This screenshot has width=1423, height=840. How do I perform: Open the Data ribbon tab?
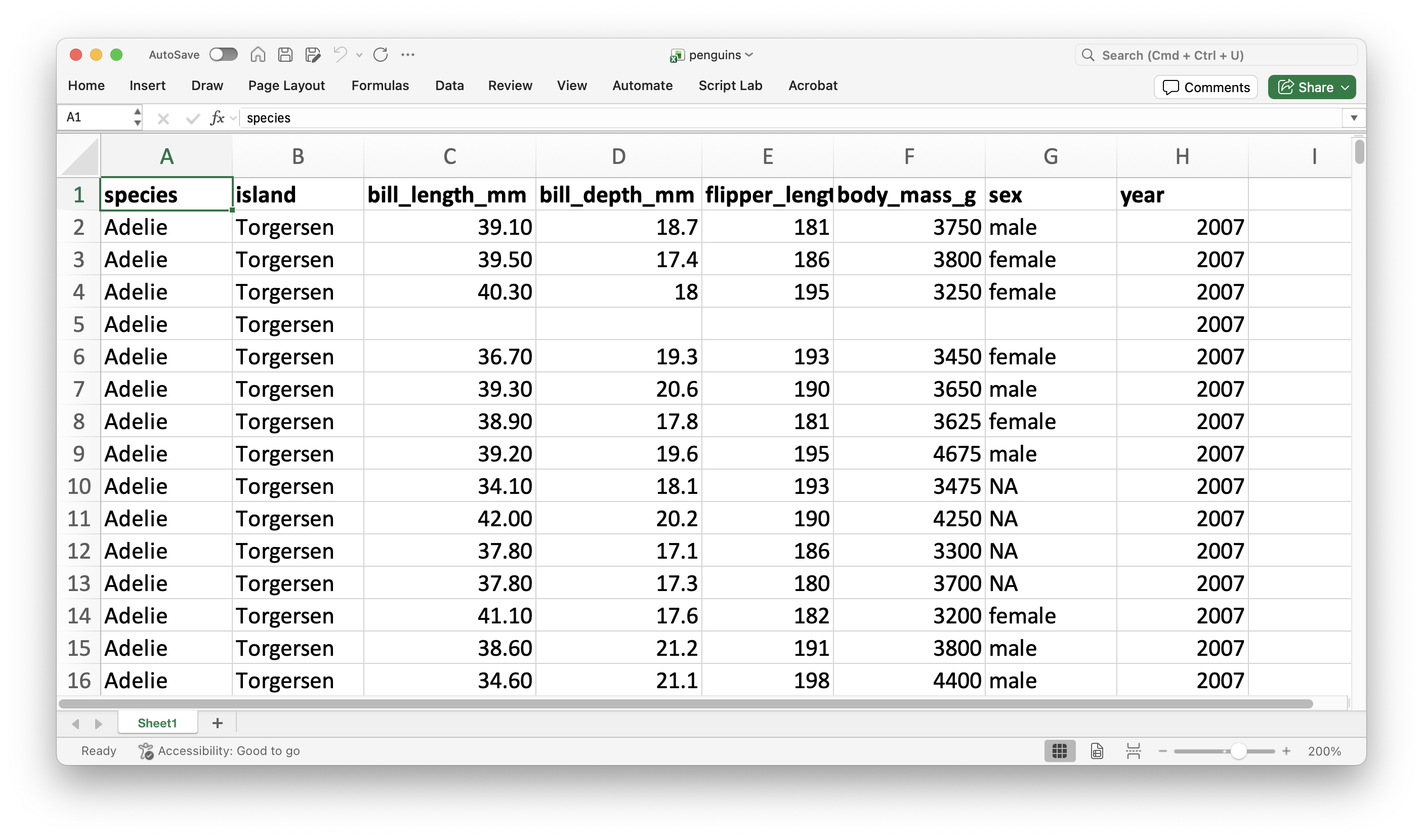pyautogui.click(x=449, y=86)
